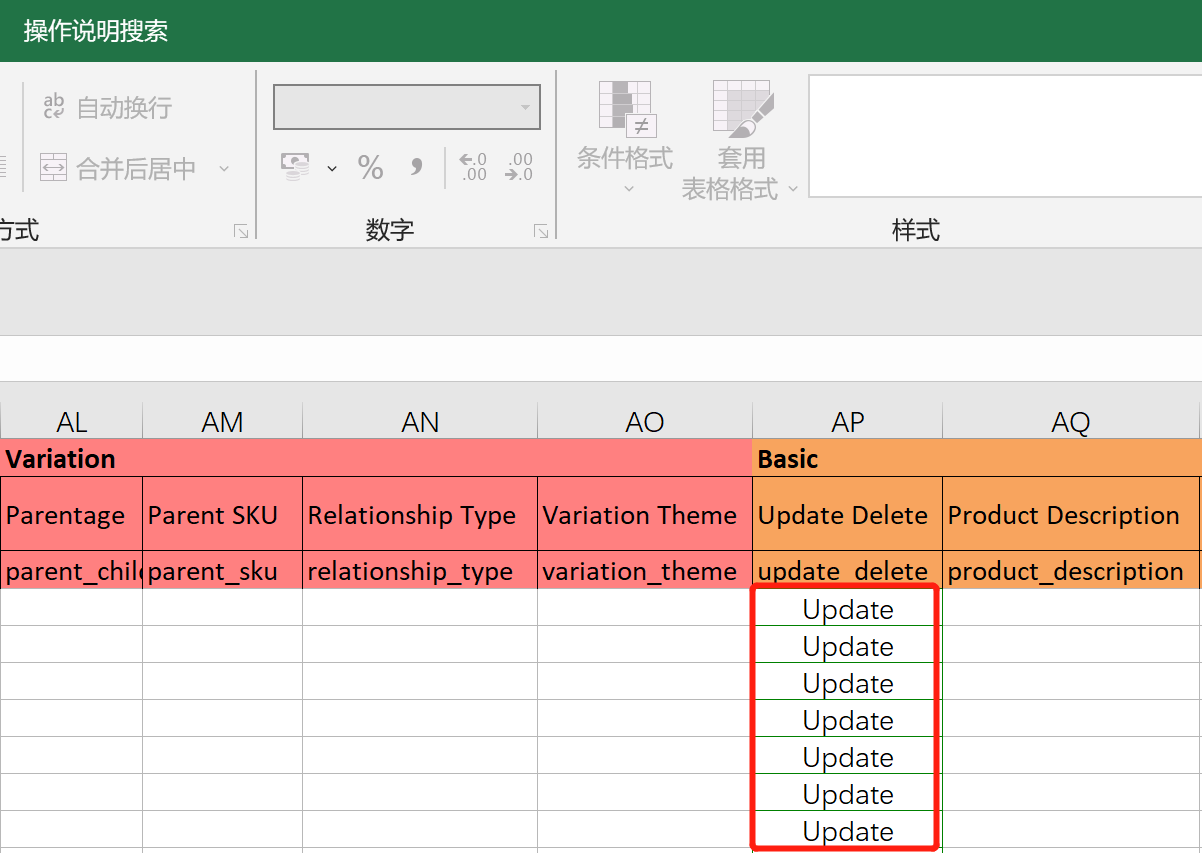Select the Relationship Type cell
Viewport: 1202px width, 853px height.
pyautogui.click(x=420, y=514)
